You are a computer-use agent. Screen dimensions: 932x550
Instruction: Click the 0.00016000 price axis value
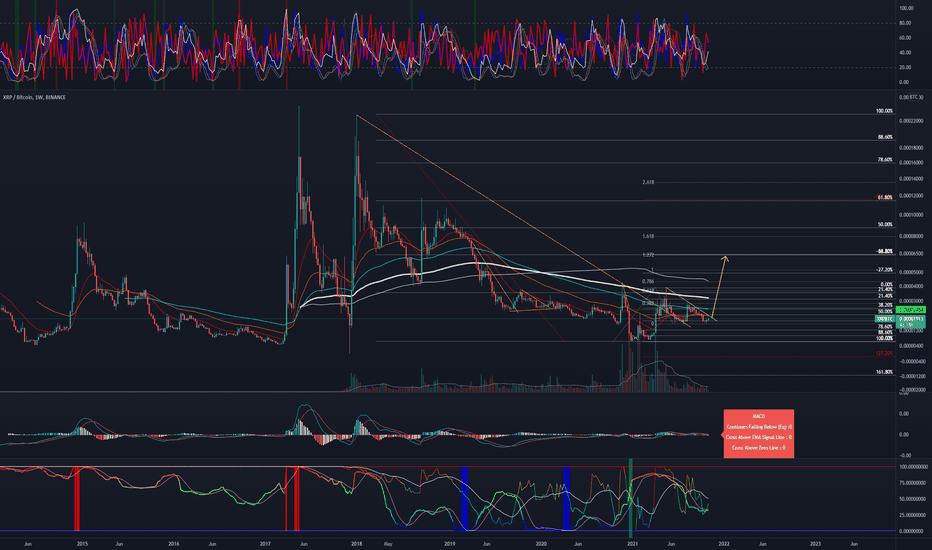(x=911, y=163)
